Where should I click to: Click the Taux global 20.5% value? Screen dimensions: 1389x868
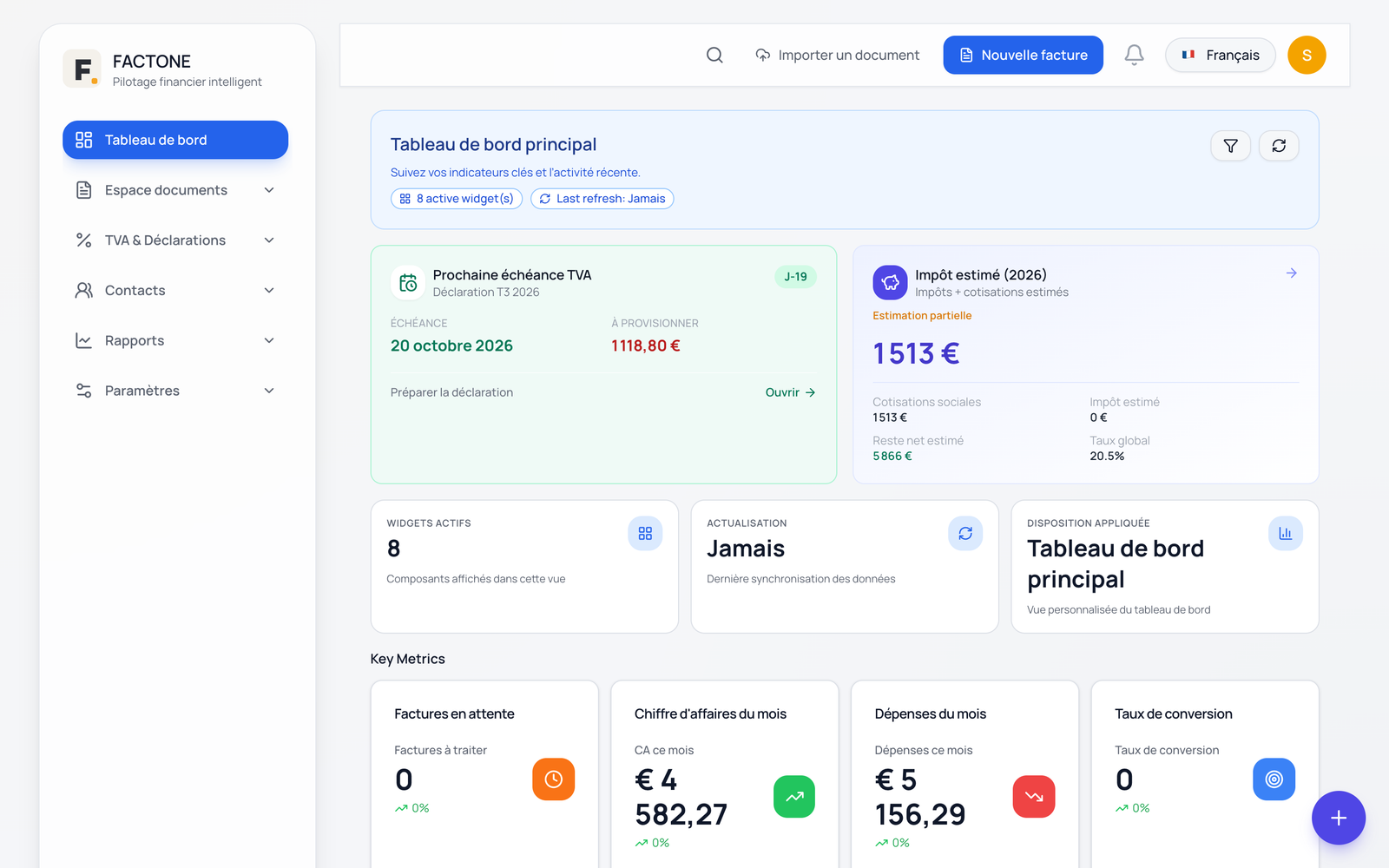tap(1107, 457)
